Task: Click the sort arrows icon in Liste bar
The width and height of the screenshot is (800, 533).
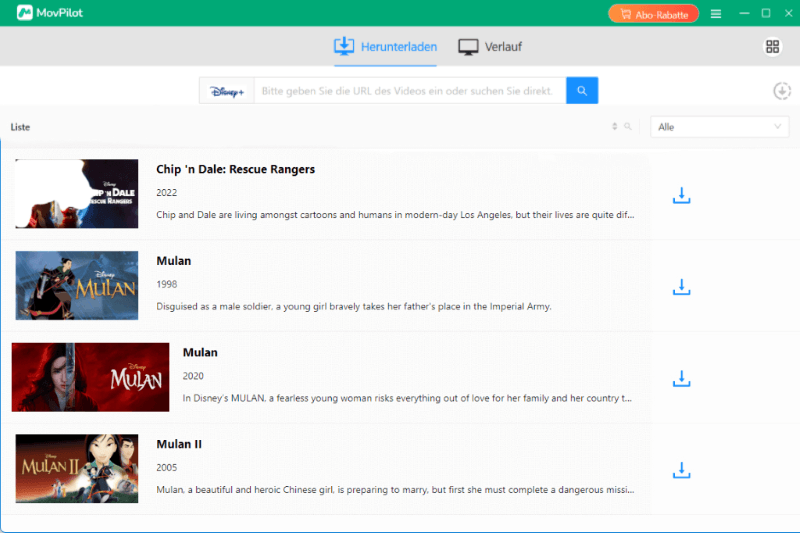Action: coord(615,126)
